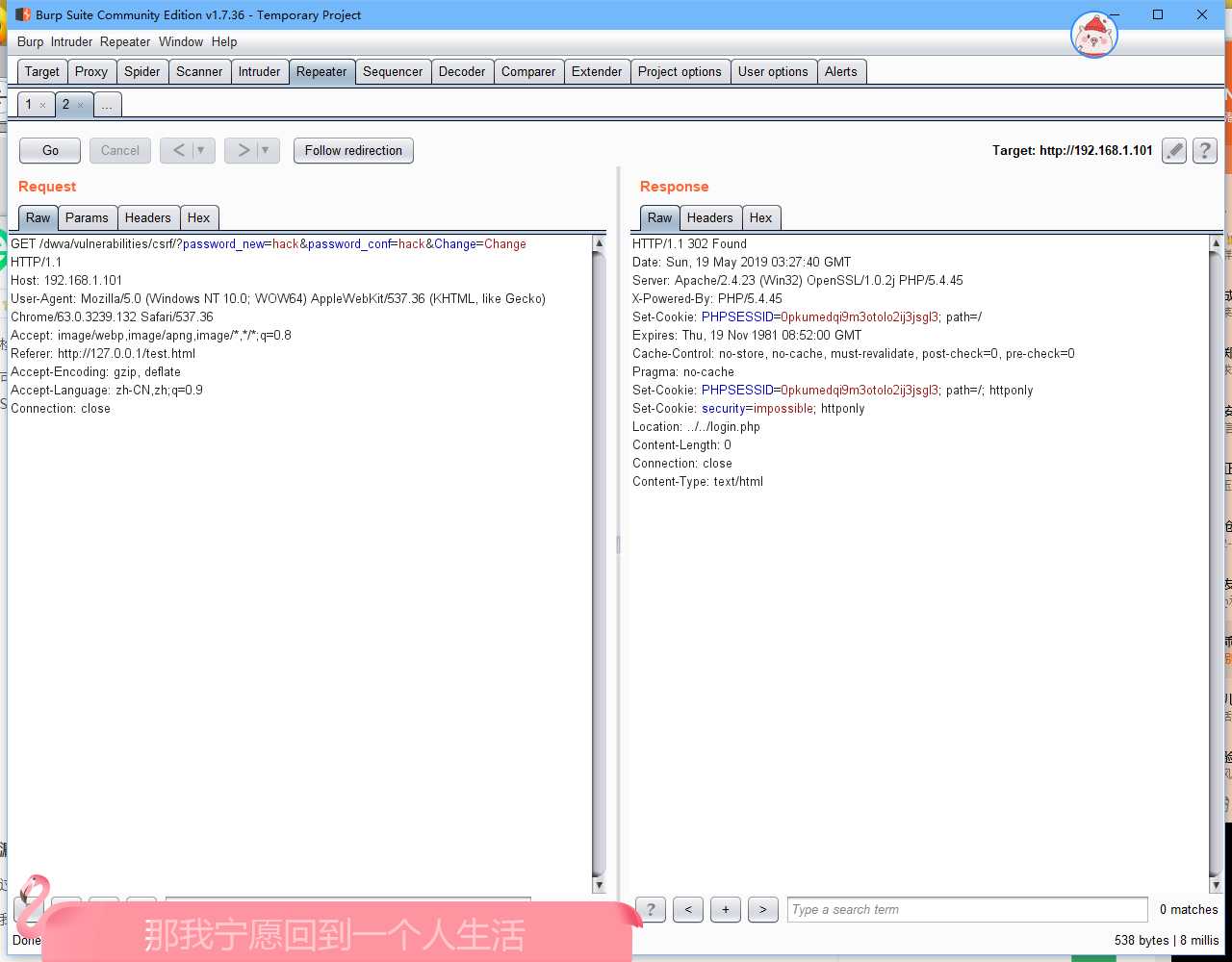1232x962 pixels.
Task: Open back history dropdown arrow
Action: [x=201, y=150]
